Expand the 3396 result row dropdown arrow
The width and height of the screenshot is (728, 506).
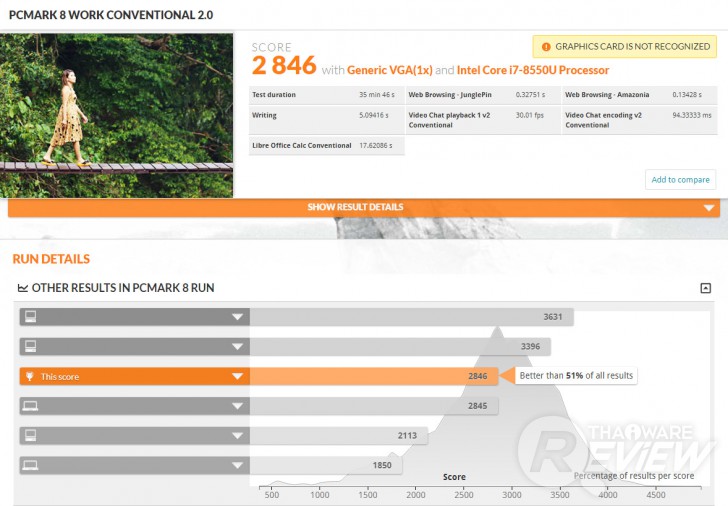237,347
